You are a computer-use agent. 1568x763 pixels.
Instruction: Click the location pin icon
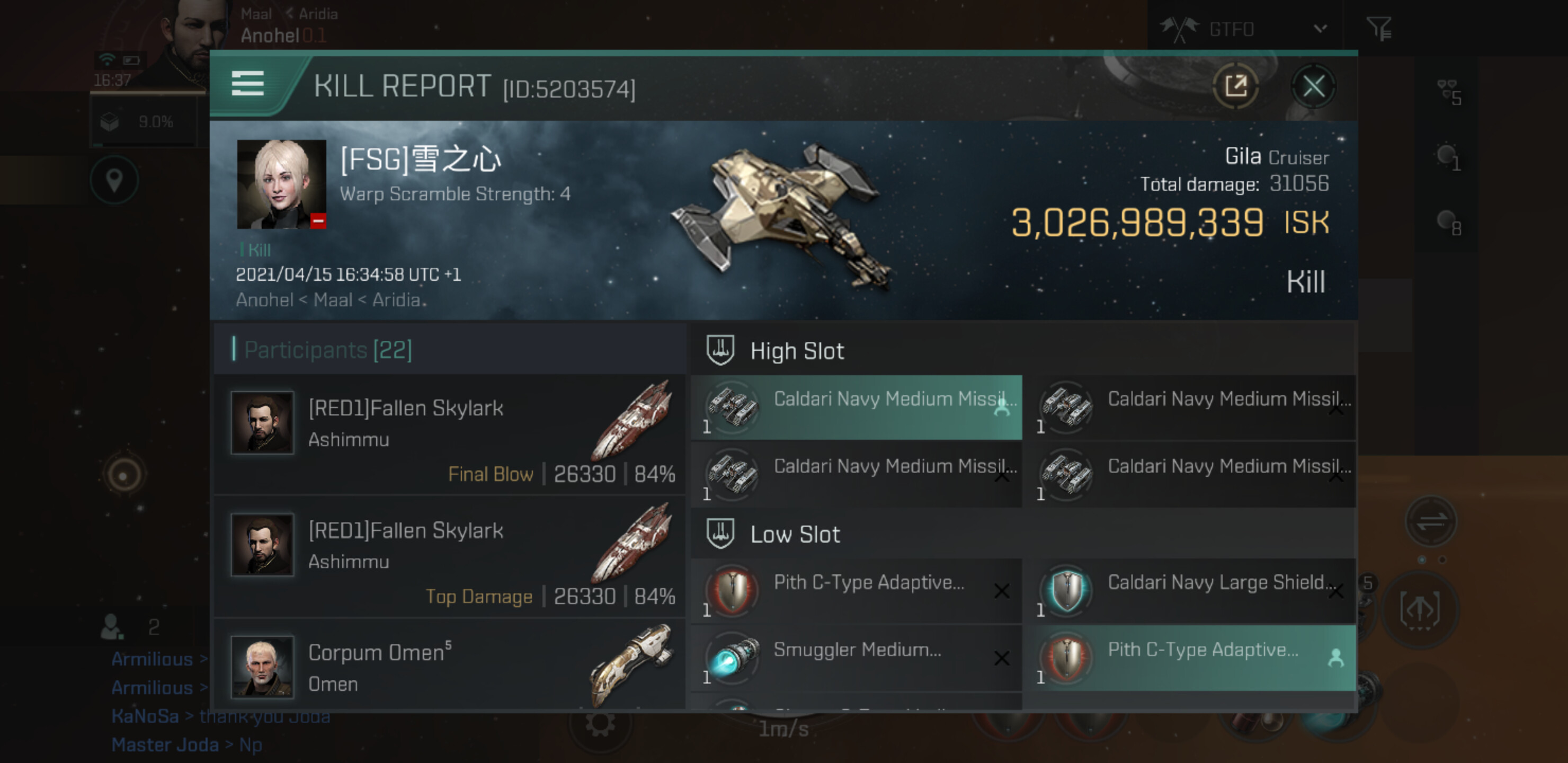114,180
